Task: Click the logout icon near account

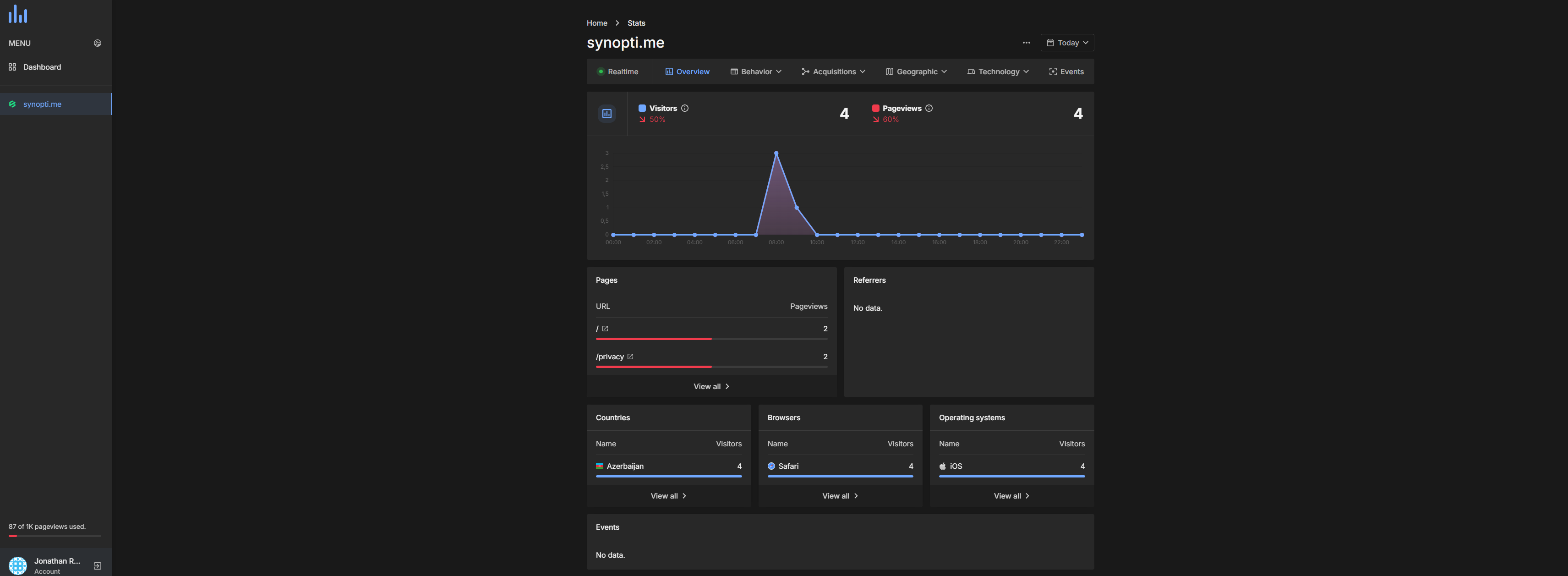Action: [98, 565]
